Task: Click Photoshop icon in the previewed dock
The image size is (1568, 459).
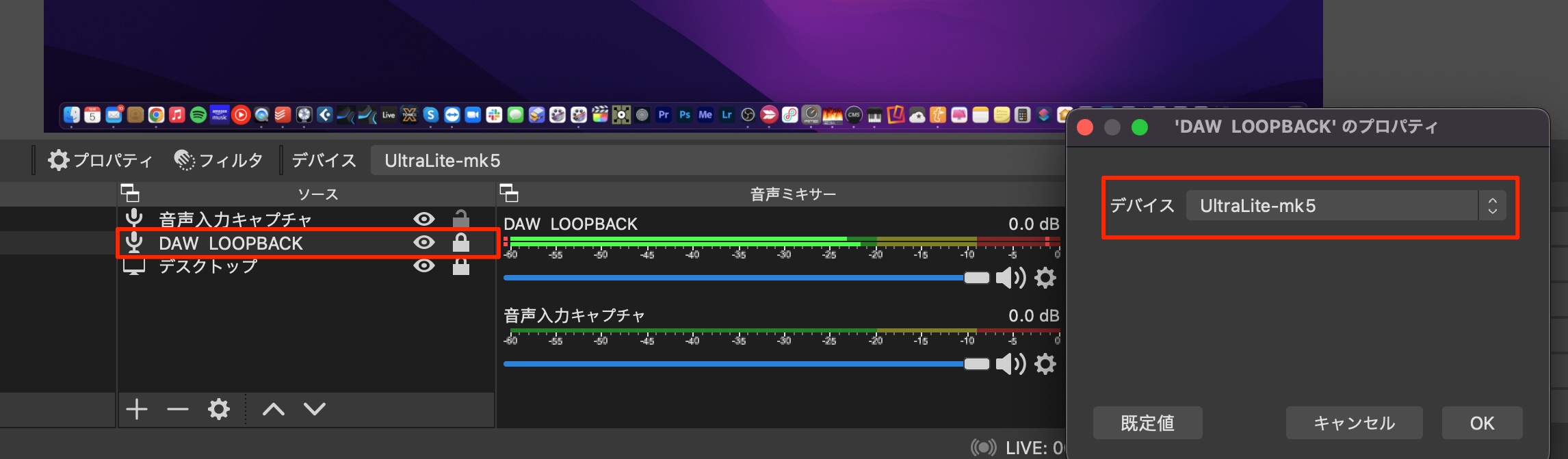Action: [685, 115]
